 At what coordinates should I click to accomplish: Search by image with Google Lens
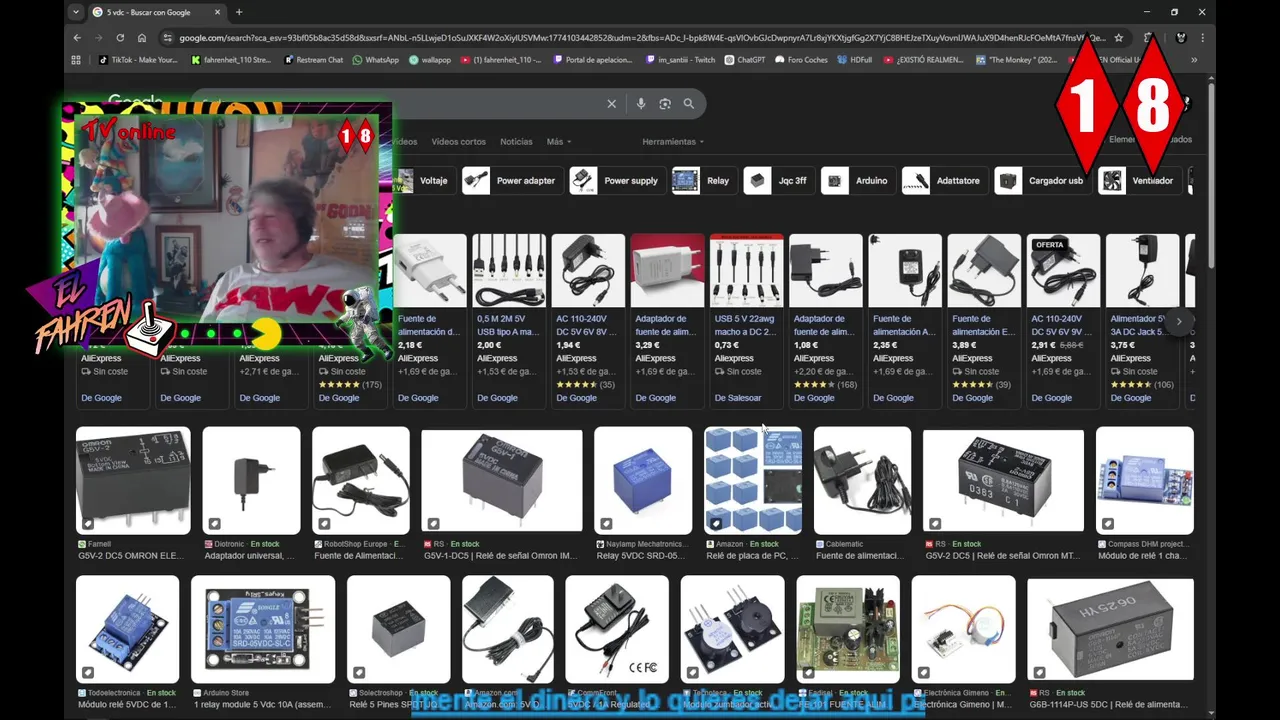point(665,104)
